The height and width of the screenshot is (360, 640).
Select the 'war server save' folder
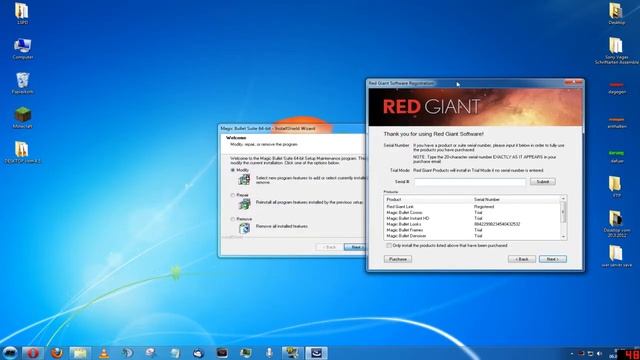[x=616, y=256]
